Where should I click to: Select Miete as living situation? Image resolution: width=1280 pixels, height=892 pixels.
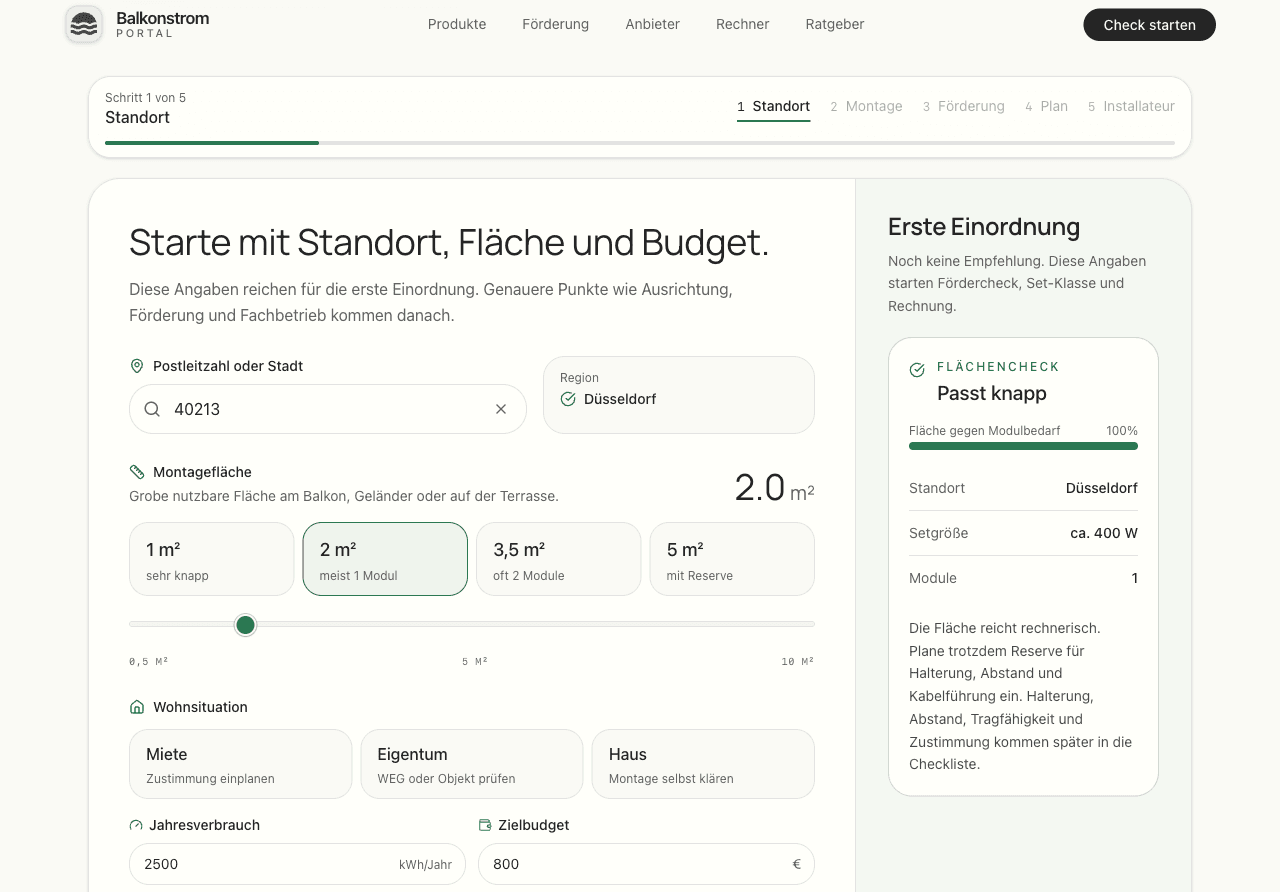click(241, 764)
